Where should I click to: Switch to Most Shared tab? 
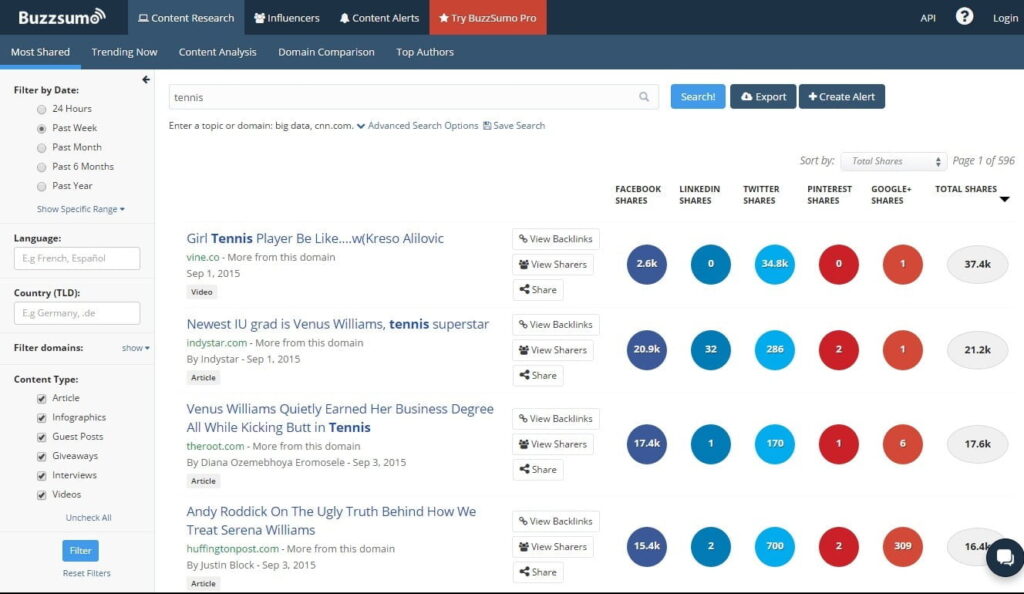coord(40,52)
